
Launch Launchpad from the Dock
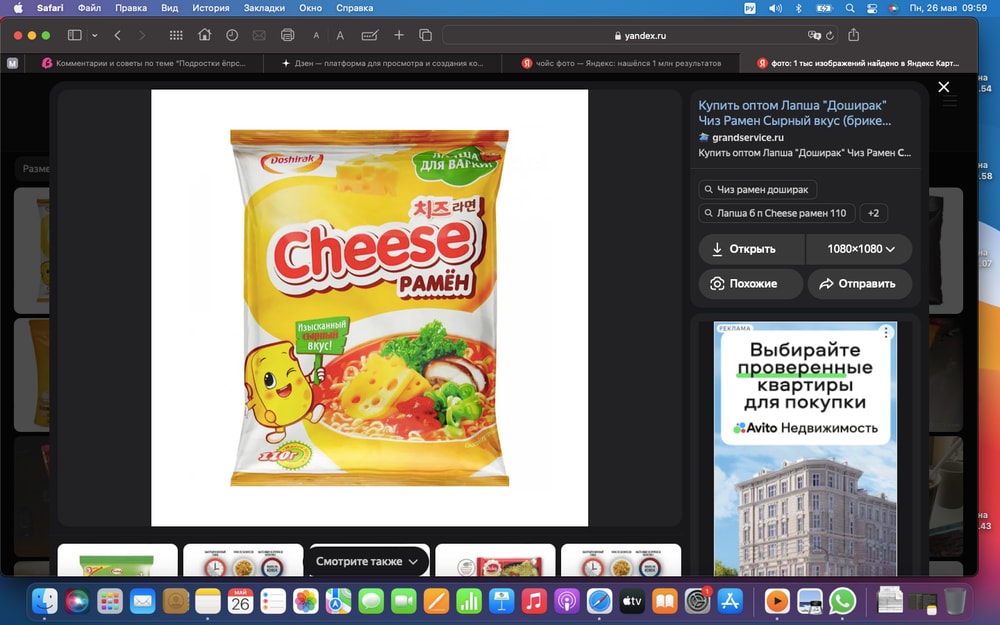click(110, 601)
